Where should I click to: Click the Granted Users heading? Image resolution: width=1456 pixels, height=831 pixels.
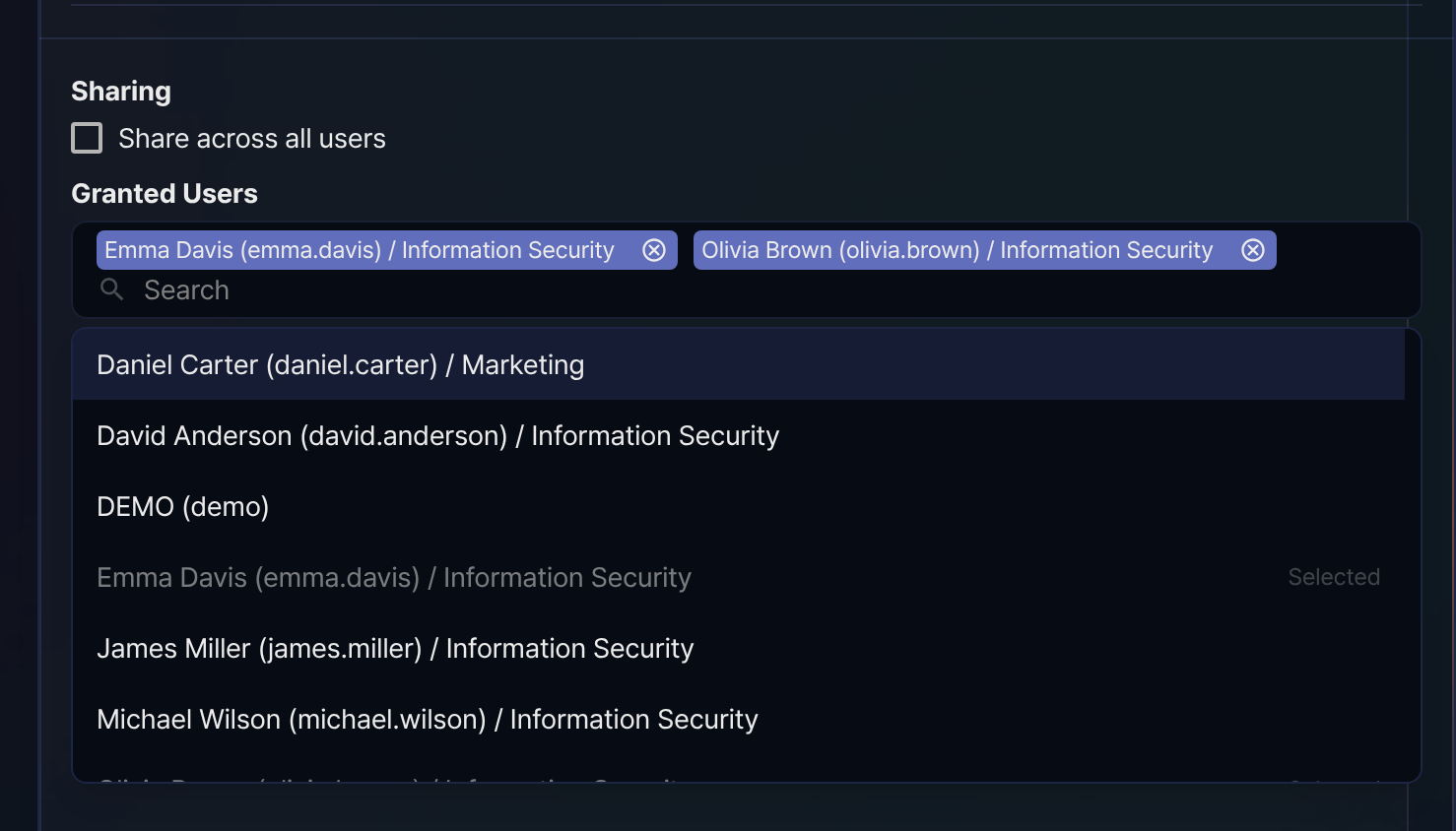(165, 194)
